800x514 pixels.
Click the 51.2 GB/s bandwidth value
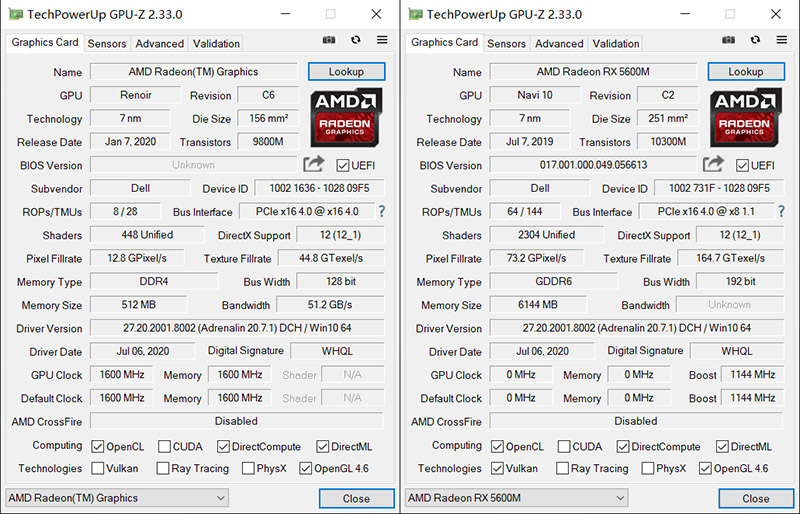330,305
